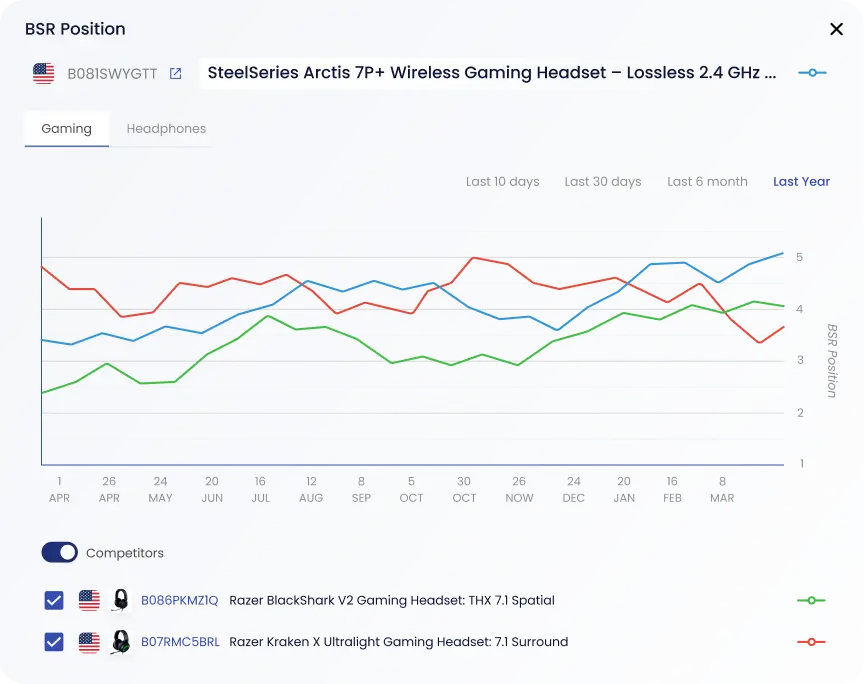
Task: Click US flag beside B07RMC5BRL
Action: click(89, 642)
